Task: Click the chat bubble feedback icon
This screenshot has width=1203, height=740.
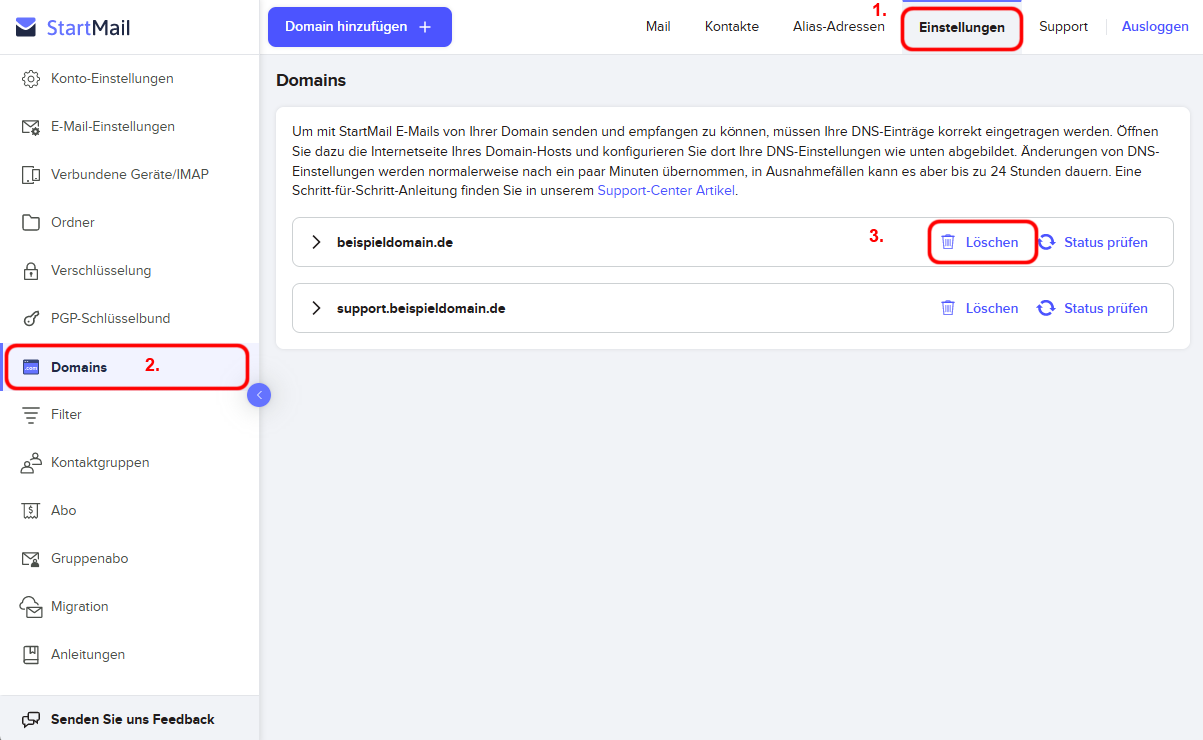Action: tap(31, 719)
